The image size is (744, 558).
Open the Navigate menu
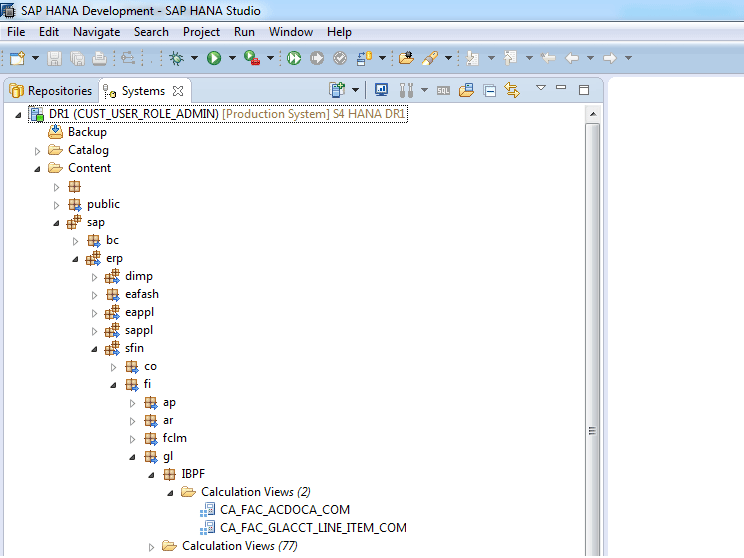(x=96, y=32)
